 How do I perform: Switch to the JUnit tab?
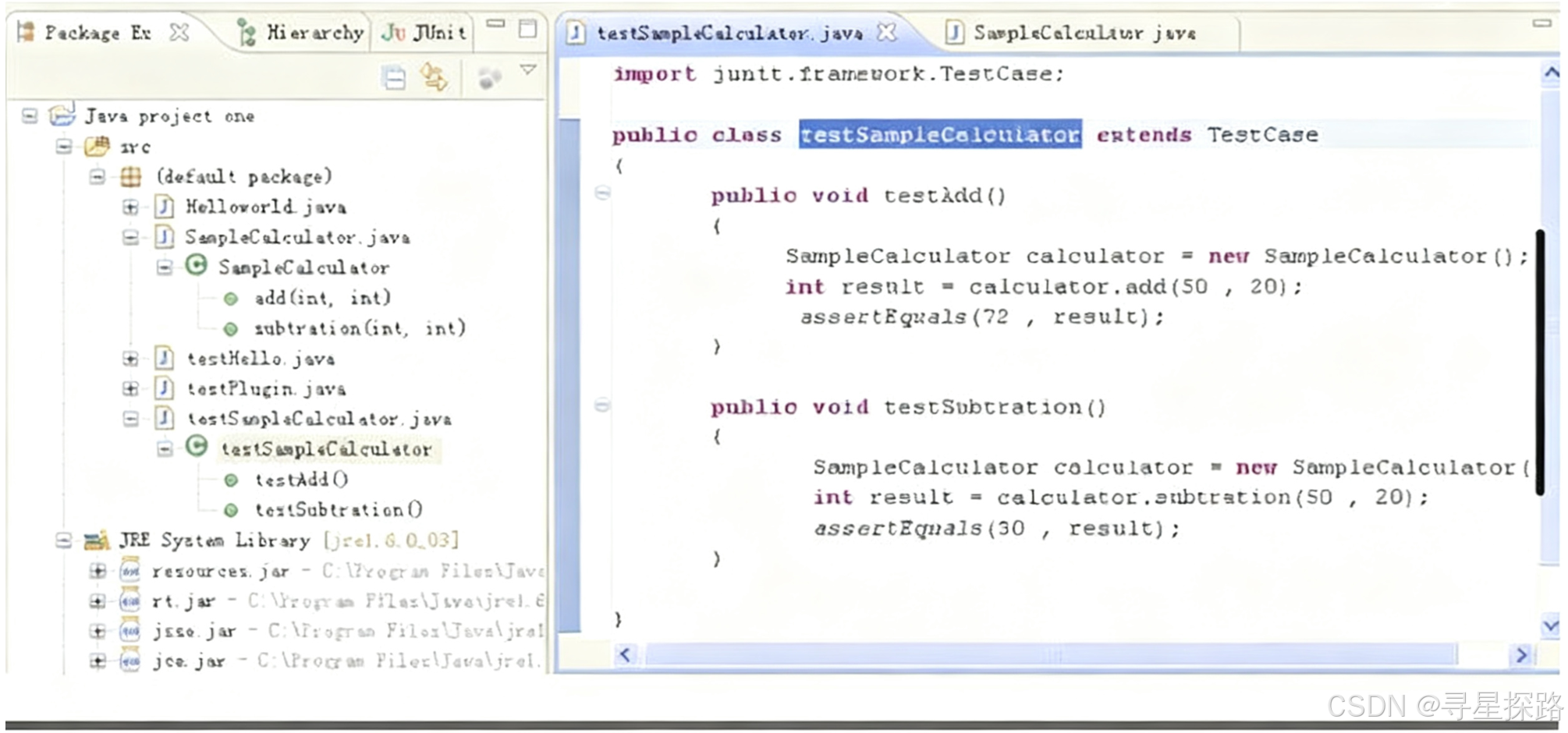424,33
